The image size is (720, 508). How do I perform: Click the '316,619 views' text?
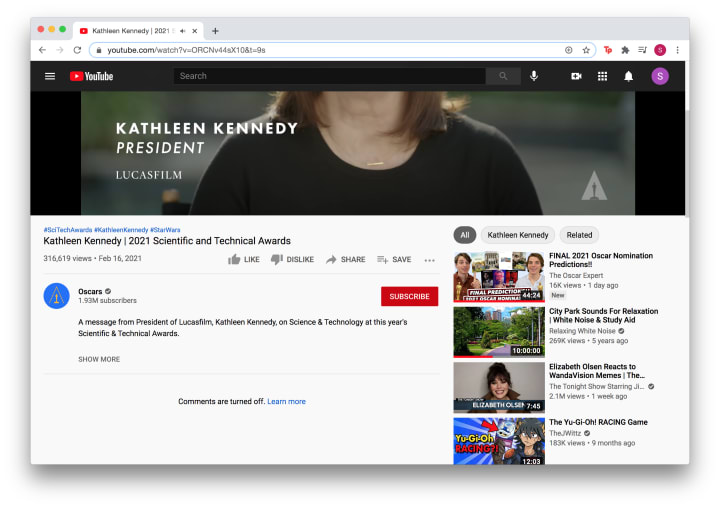click(68, 259)
